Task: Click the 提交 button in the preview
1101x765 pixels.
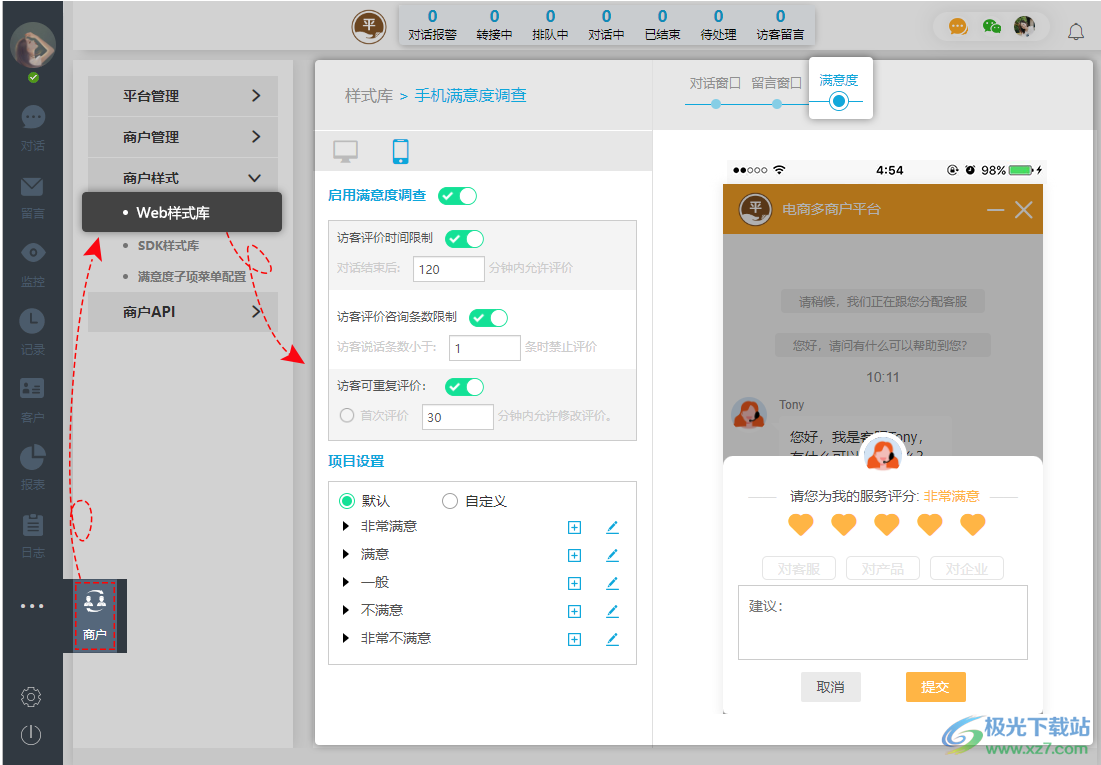Action: [x=935, y=687]
